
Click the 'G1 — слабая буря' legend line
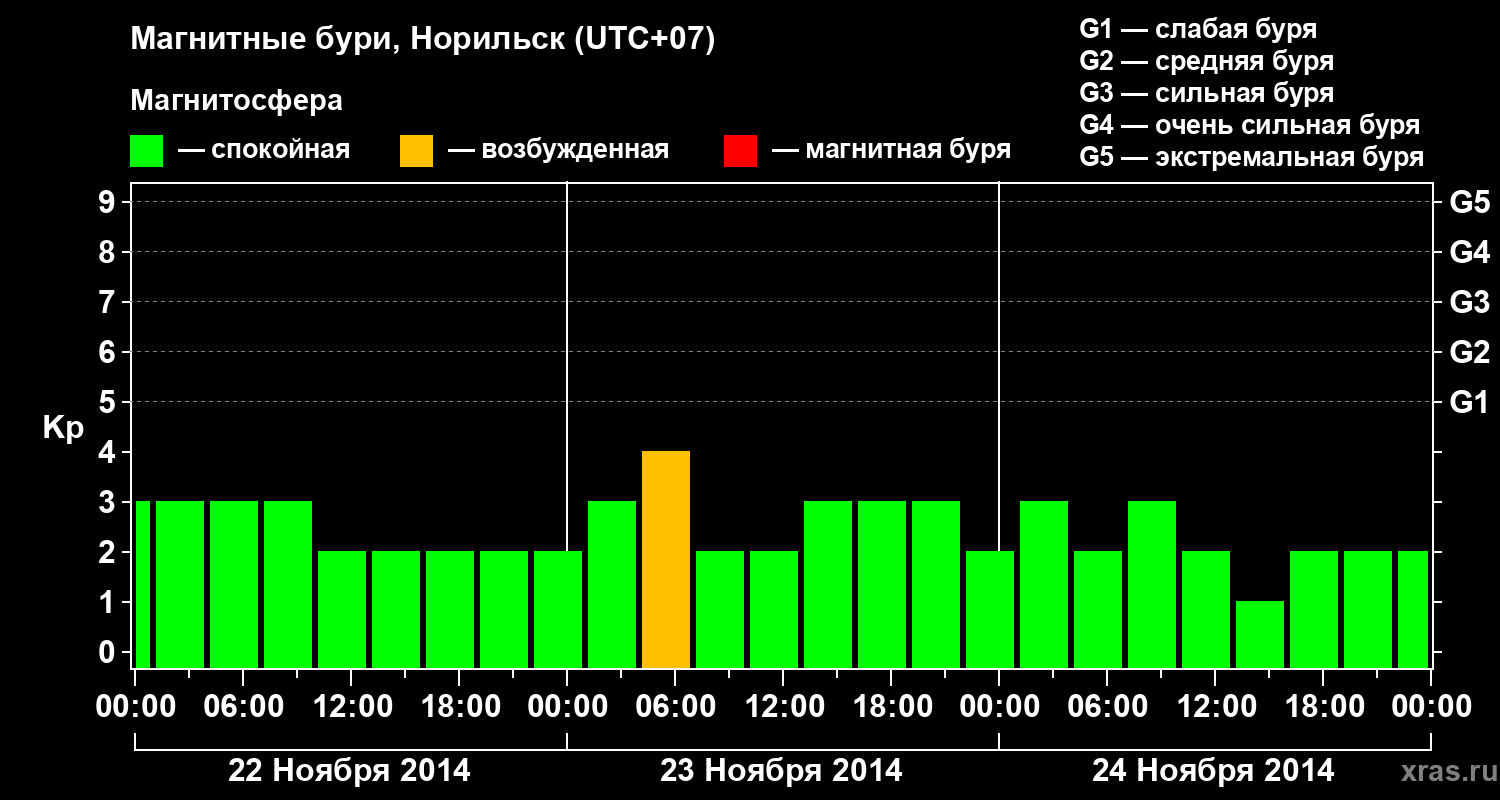click(1198, 29)
